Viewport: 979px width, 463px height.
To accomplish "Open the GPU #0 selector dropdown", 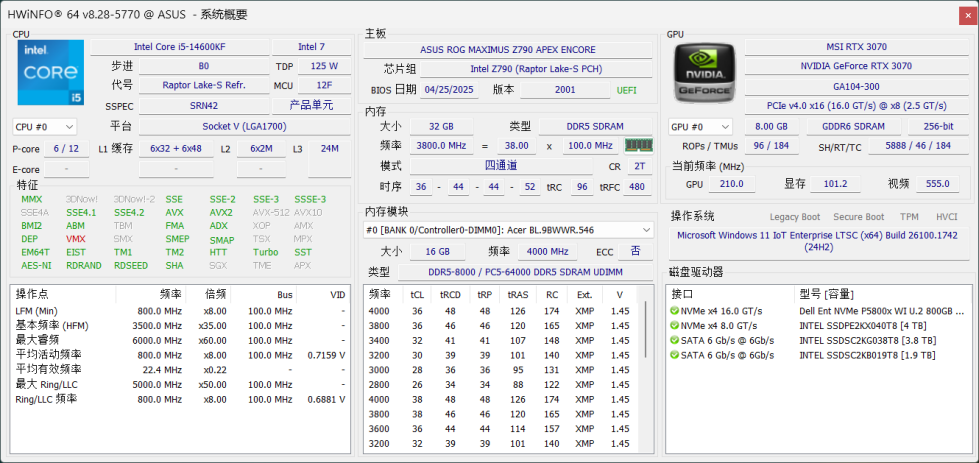I will [699, 127].
